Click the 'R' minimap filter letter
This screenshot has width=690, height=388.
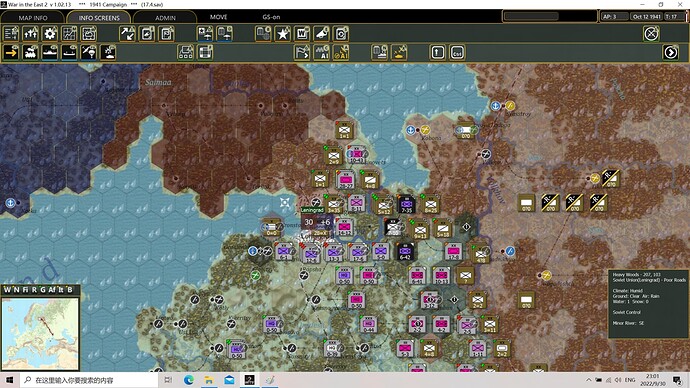[x=34, y=289]
